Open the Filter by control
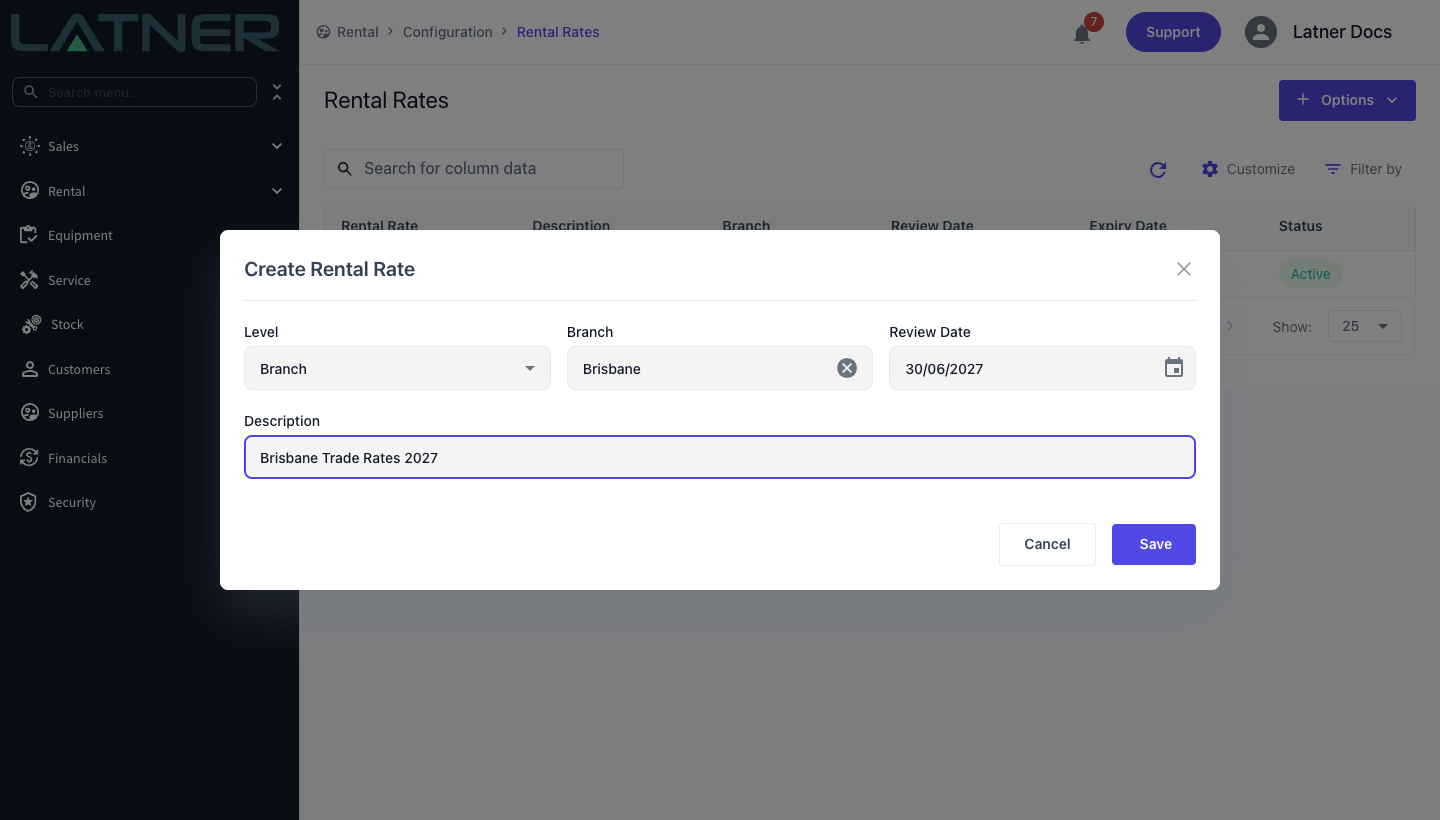 pos(1363,169)
